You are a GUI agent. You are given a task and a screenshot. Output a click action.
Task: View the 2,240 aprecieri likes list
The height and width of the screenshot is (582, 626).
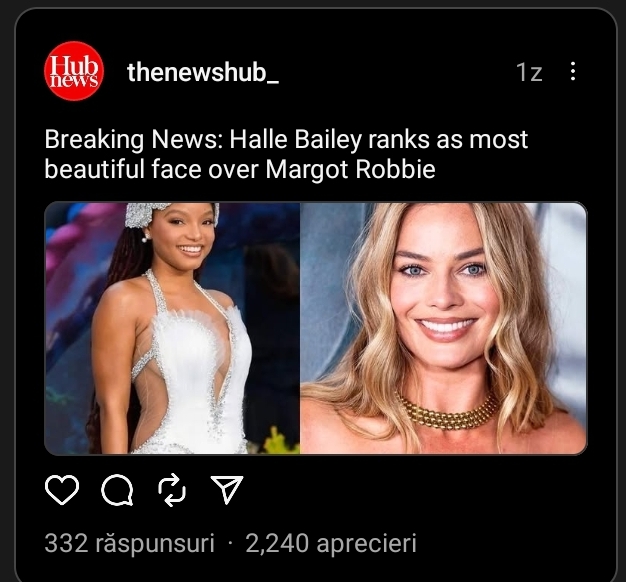[331, 543]
